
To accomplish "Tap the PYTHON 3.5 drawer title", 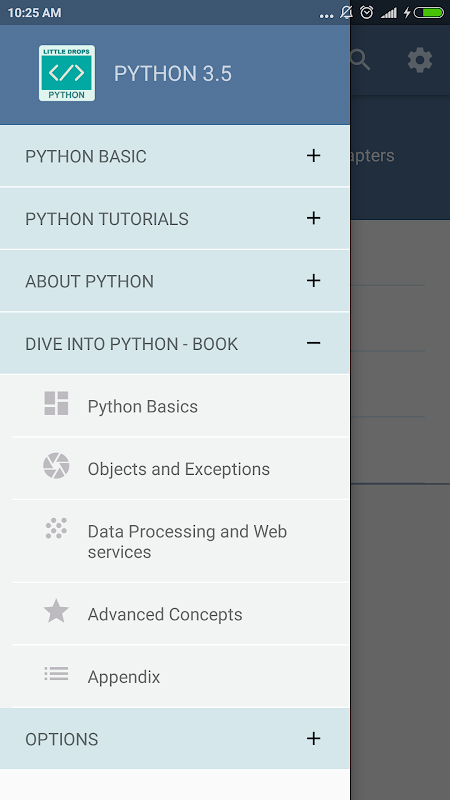I will [173, 74].
